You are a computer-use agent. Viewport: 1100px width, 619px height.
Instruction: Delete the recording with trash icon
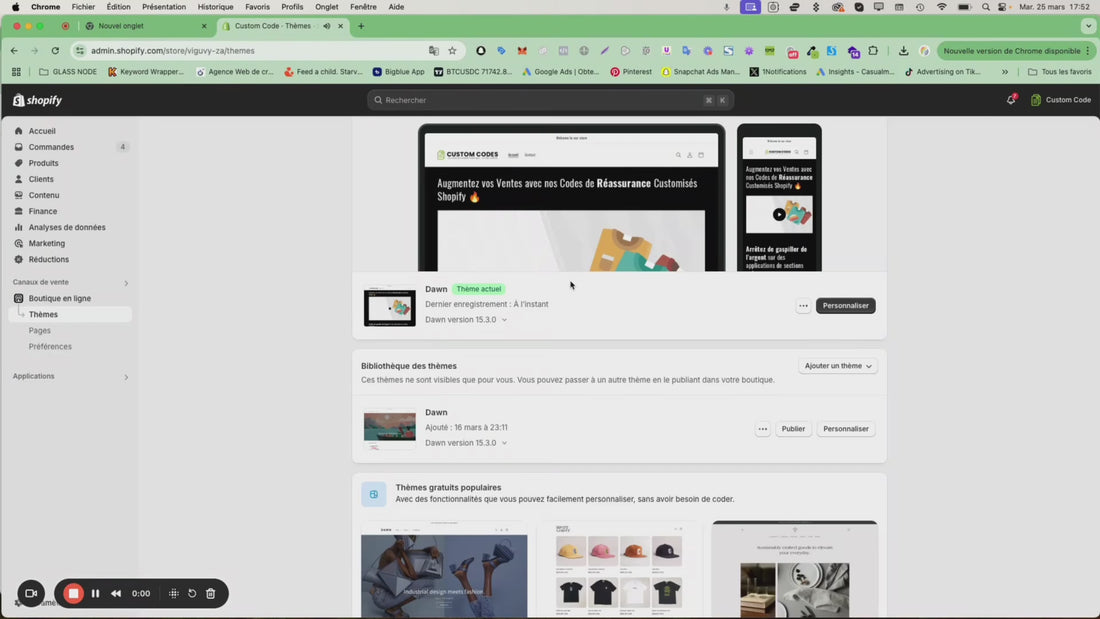click(x=210, y=593)
